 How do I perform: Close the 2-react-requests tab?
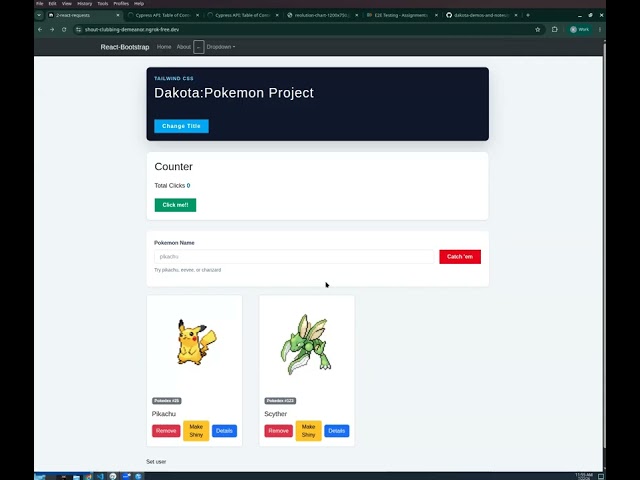pos(118,15)
